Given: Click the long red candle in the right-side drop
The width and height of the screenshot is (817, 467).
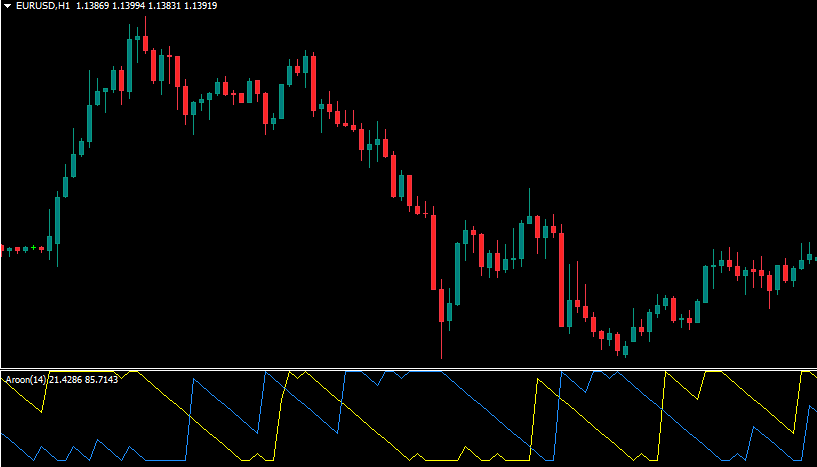Looking at the screenshot, I should [561, 279].
